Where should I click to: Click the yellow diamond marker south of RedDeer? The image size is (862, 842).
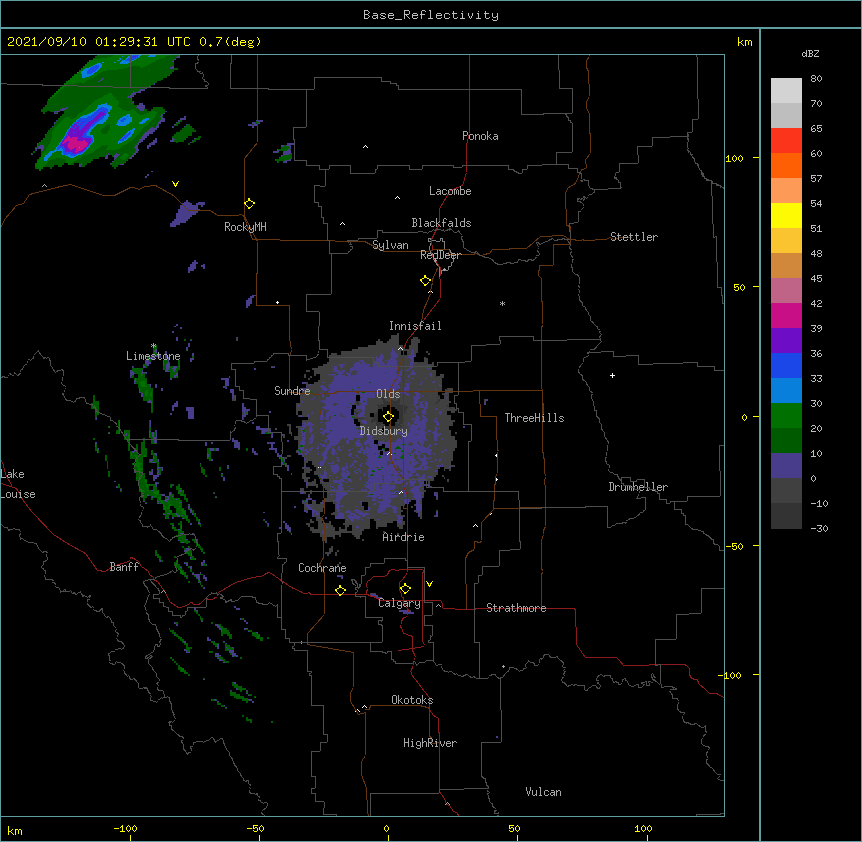point(426,281)
